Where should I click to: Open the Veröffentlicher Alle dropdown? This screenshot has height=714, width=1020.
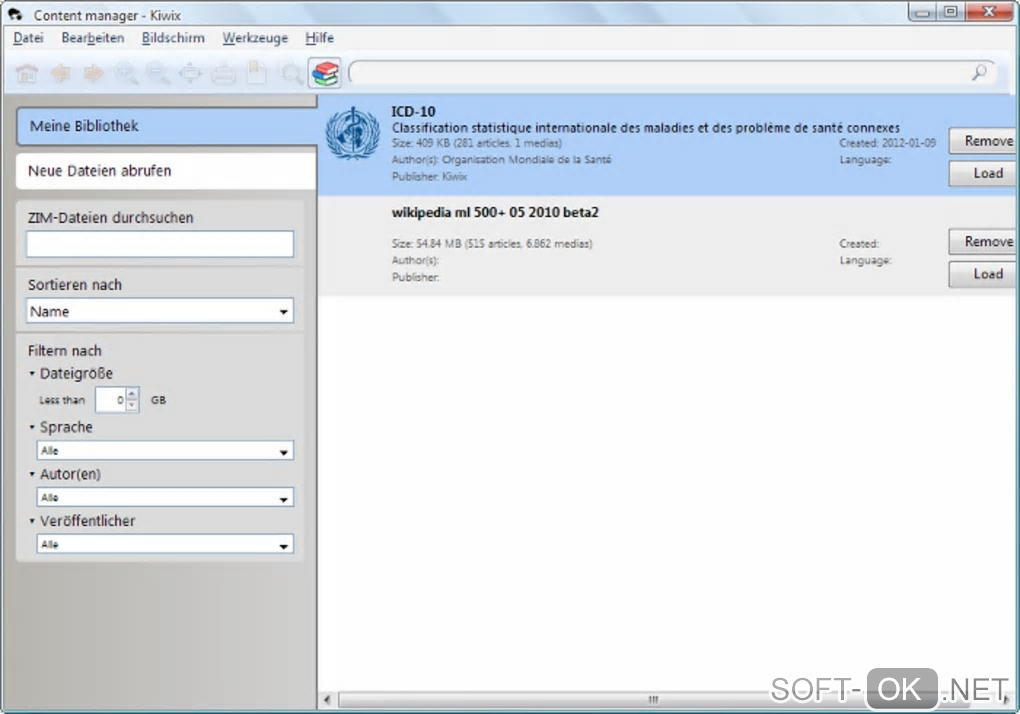coord(165,544)
